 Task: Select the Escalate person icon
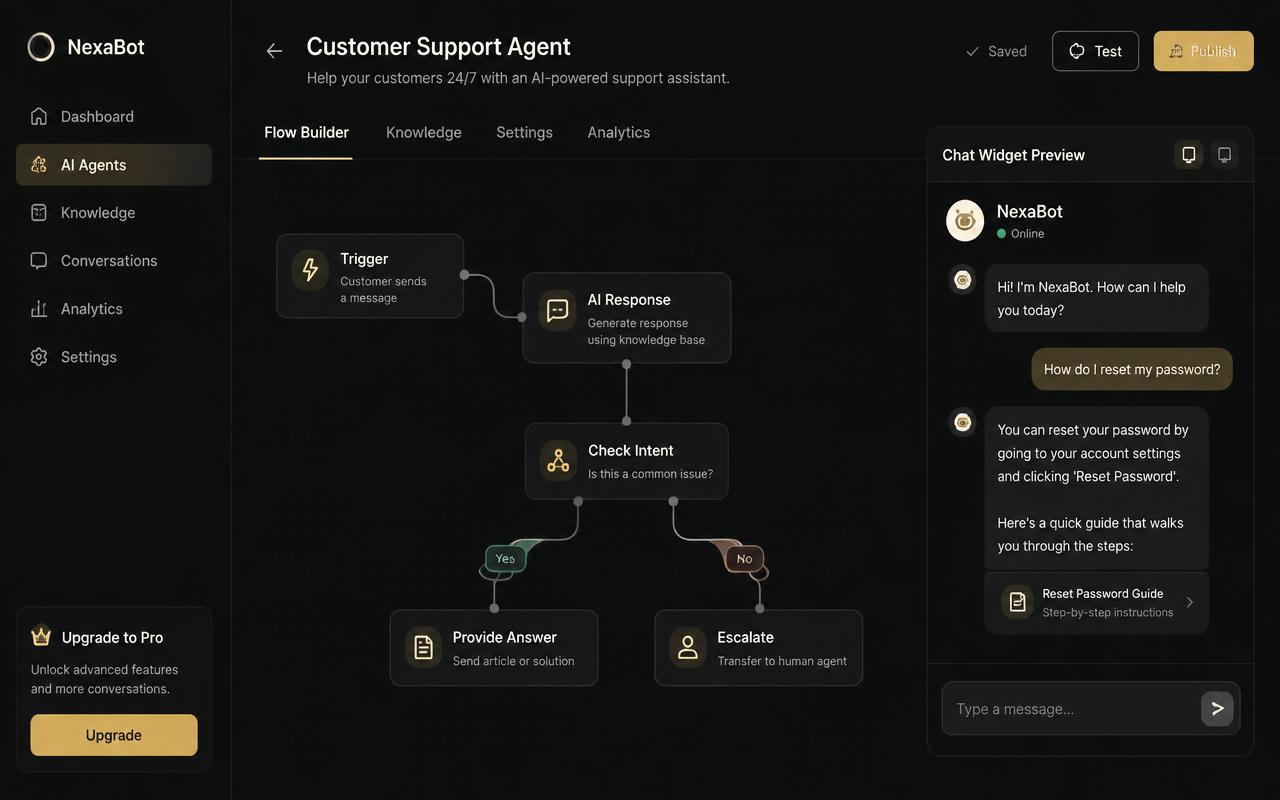coord(687,647)
